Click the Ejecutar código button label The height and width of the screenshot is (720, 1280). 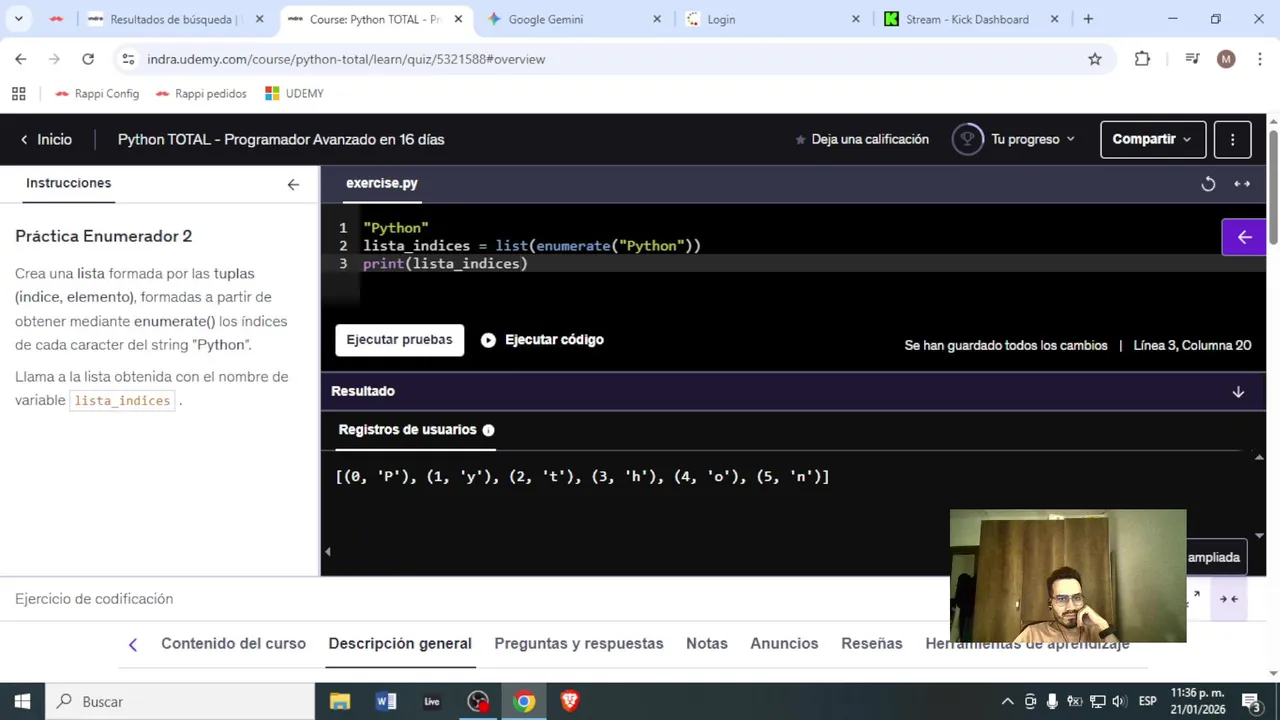tap(554, 340)
